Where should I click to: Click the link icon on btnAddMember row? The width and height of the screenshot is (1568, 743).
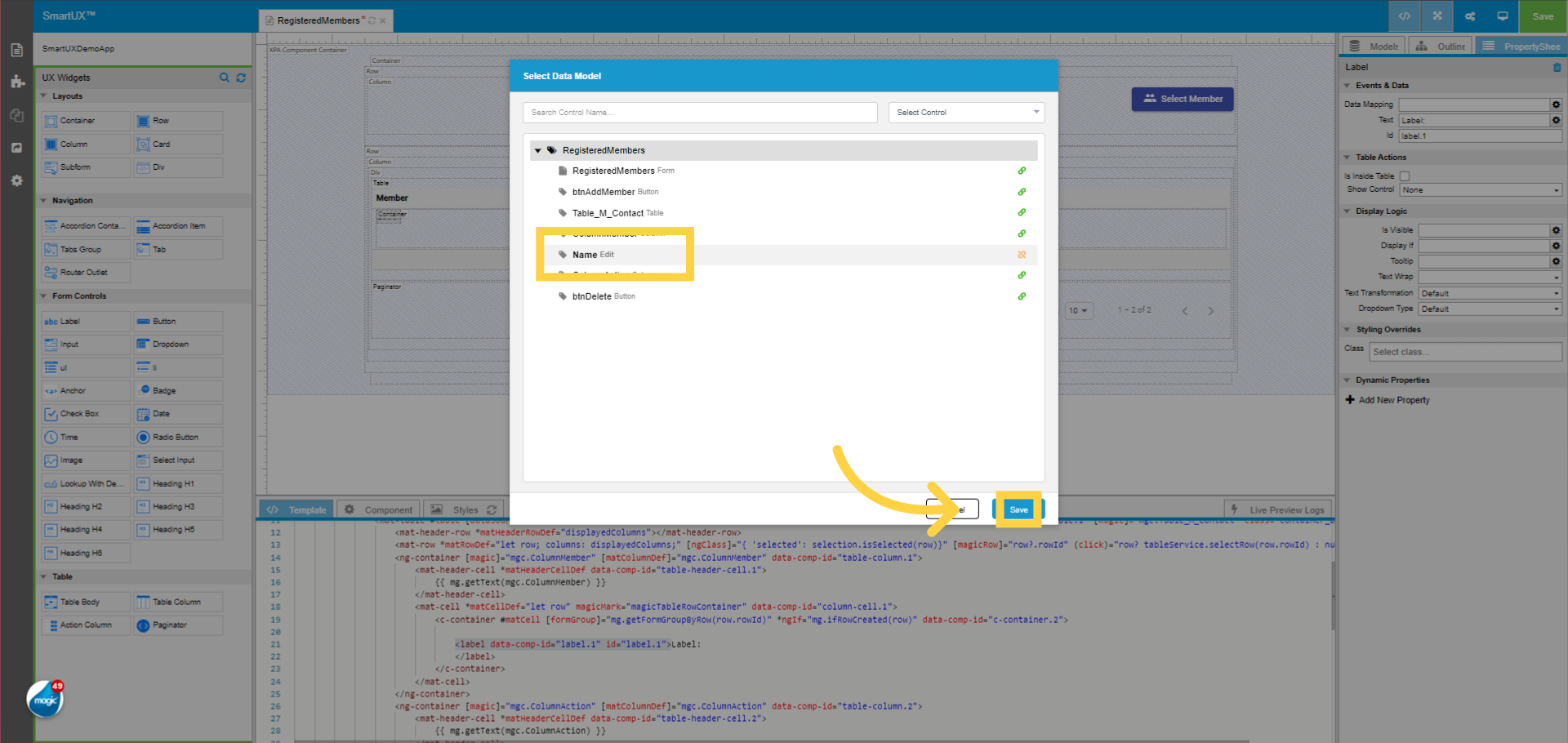pos(1022,192)
